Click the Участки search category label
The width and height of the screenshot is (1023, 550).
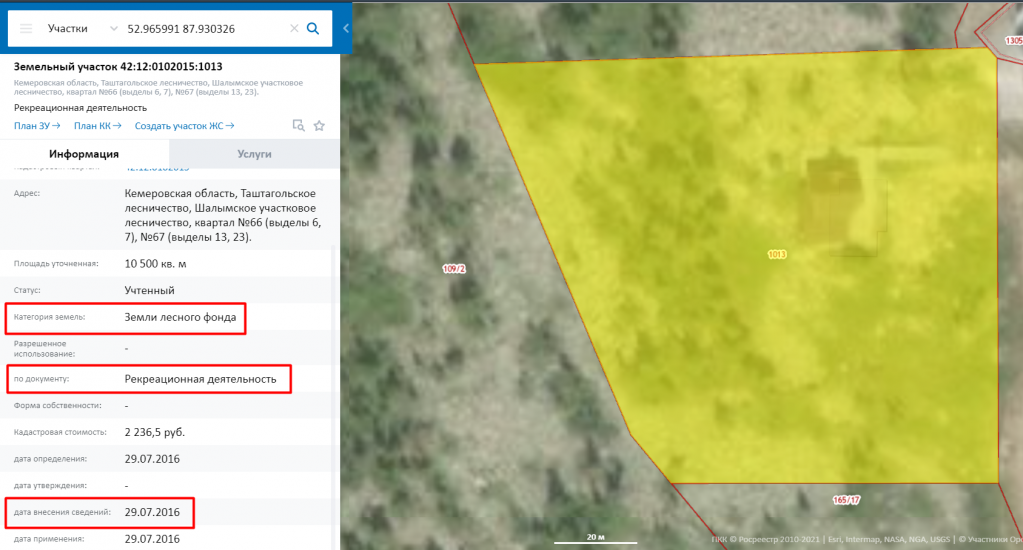(x=68, y=29)
